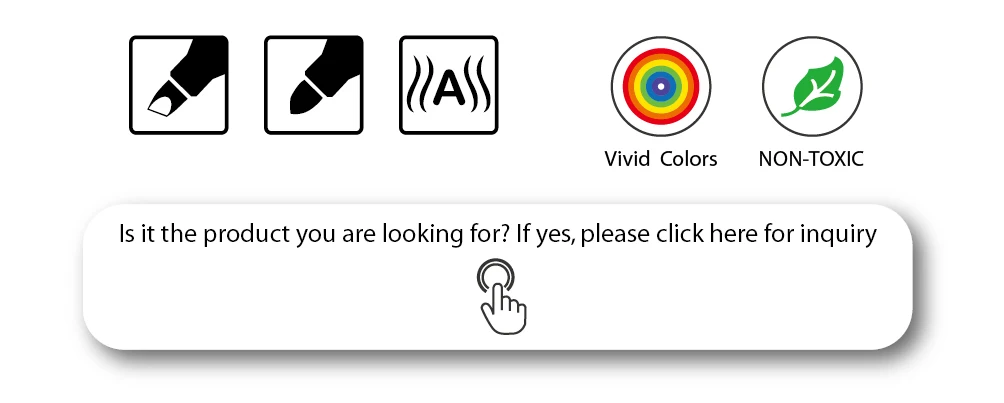Click the "Is it the product" sentence start
The height and width of the screenshot is (403, 1004).
click(x=205, y=234)
